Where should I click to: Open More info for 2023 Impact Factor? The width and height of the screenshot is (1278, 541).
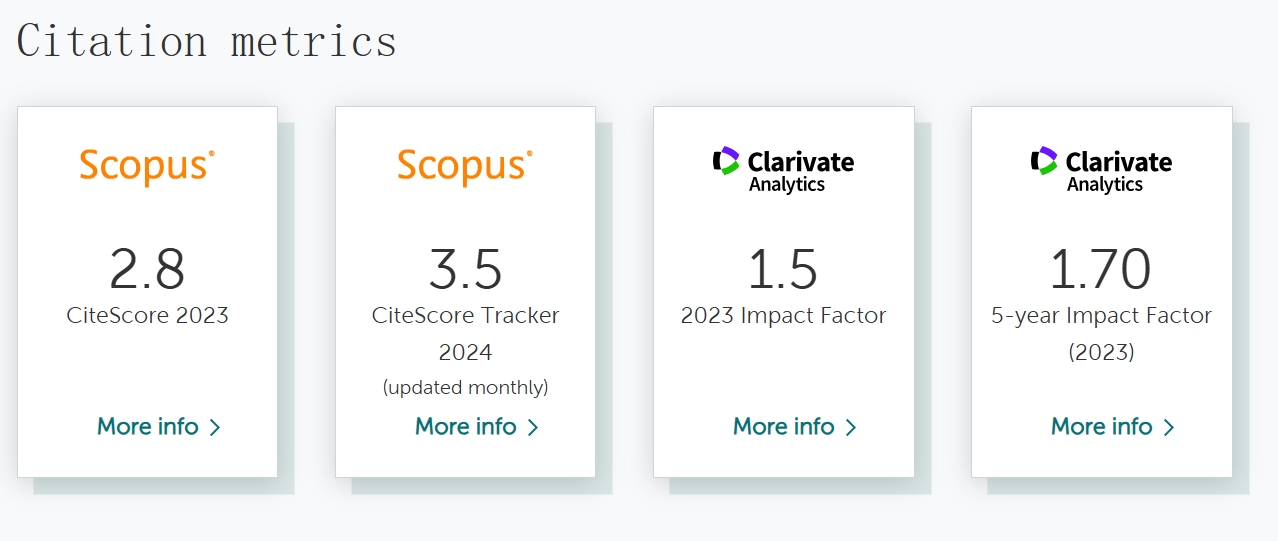coord(794,427)
